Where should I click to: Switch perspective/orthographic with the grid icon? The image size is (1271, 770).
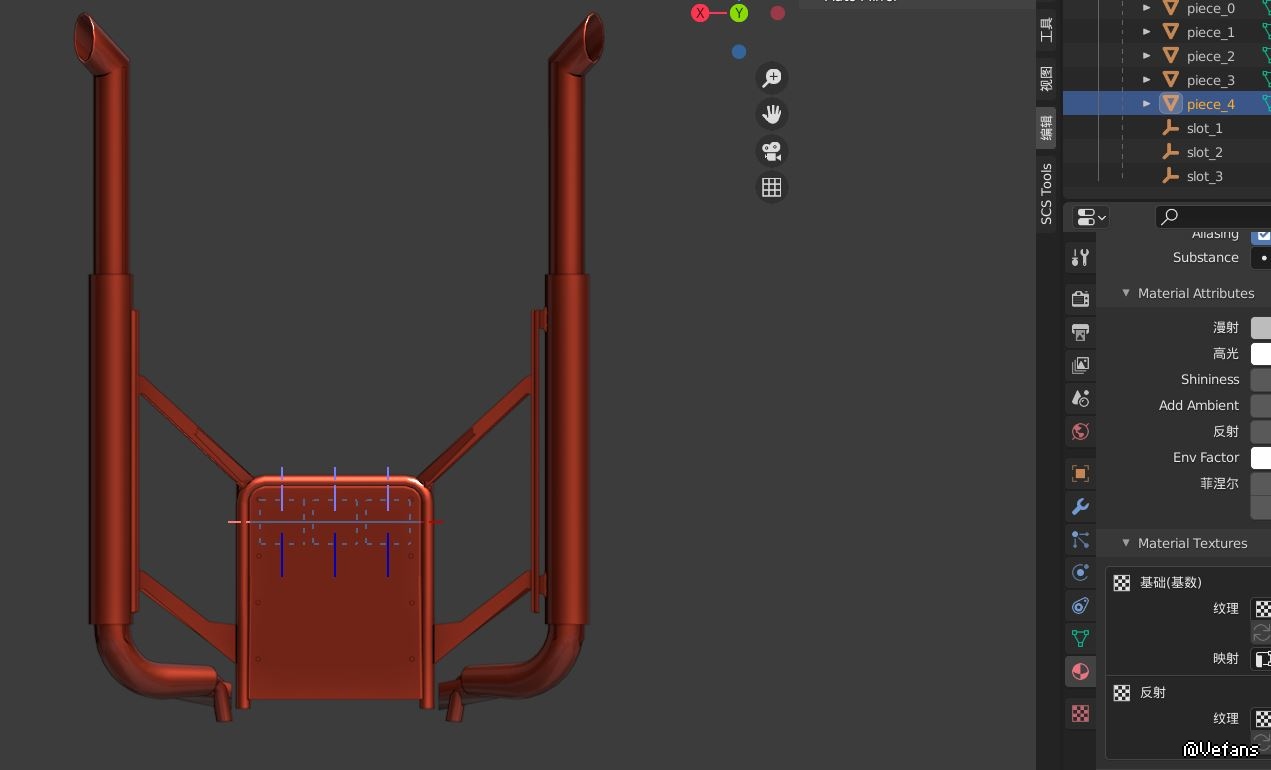pyautogui.click(x=772, y=187)
